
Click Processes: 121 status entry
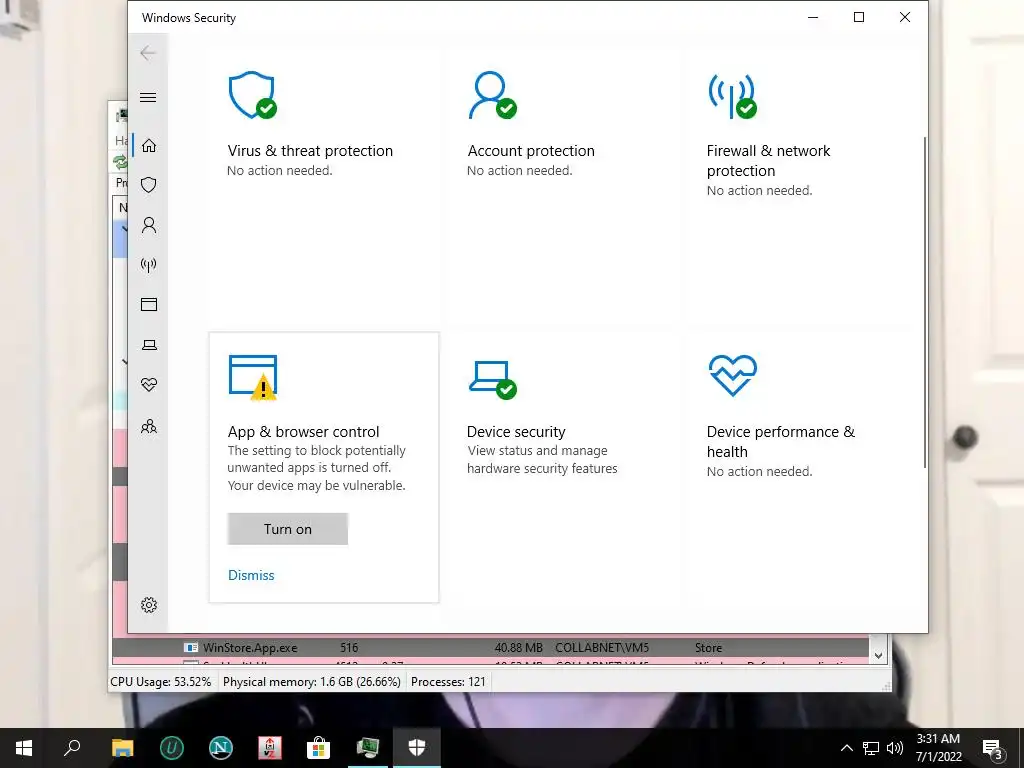pyautogui.click(x=448, y=682)
